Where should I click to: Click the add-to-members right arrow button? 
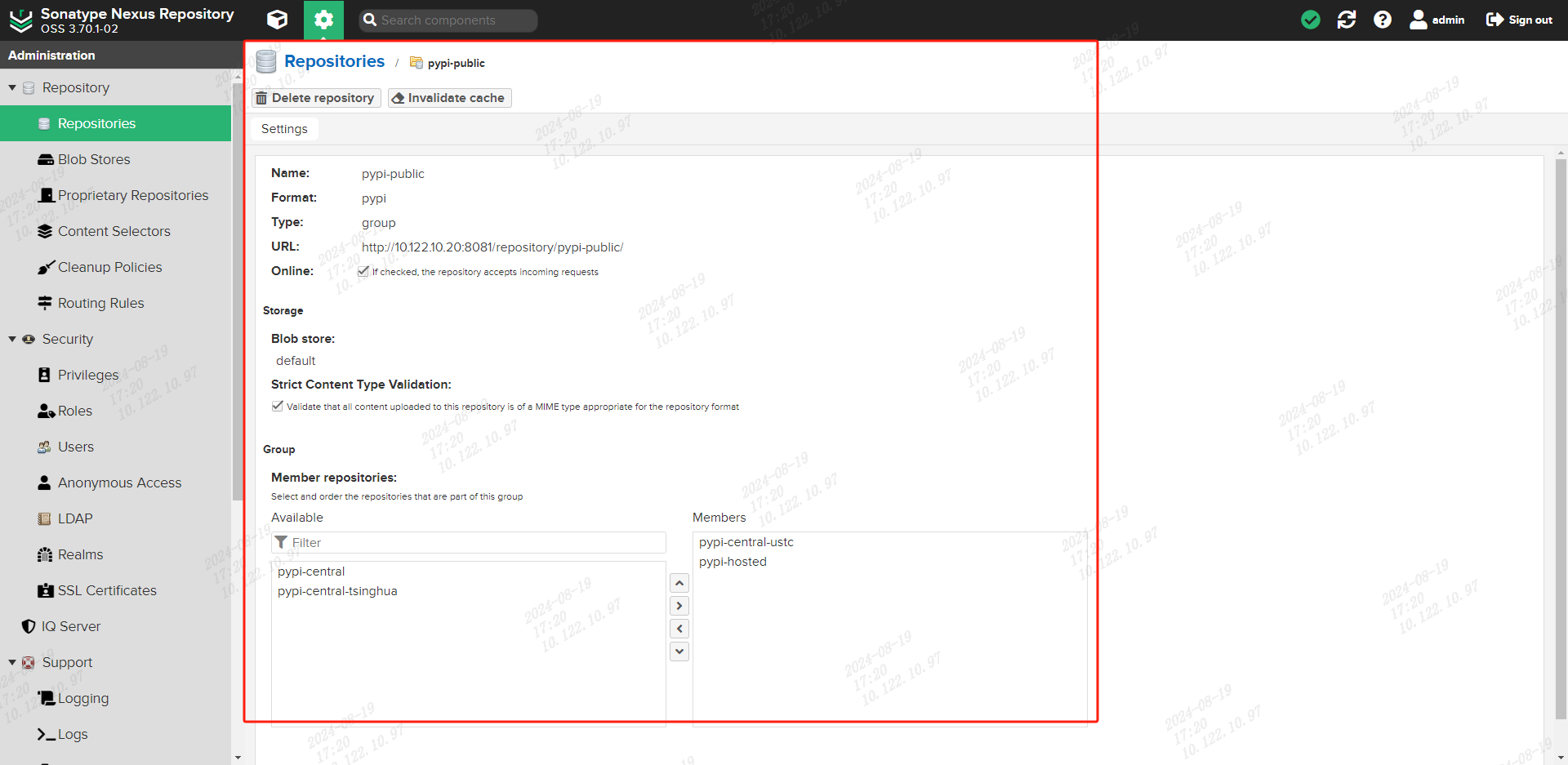click(x=679, y=606)
